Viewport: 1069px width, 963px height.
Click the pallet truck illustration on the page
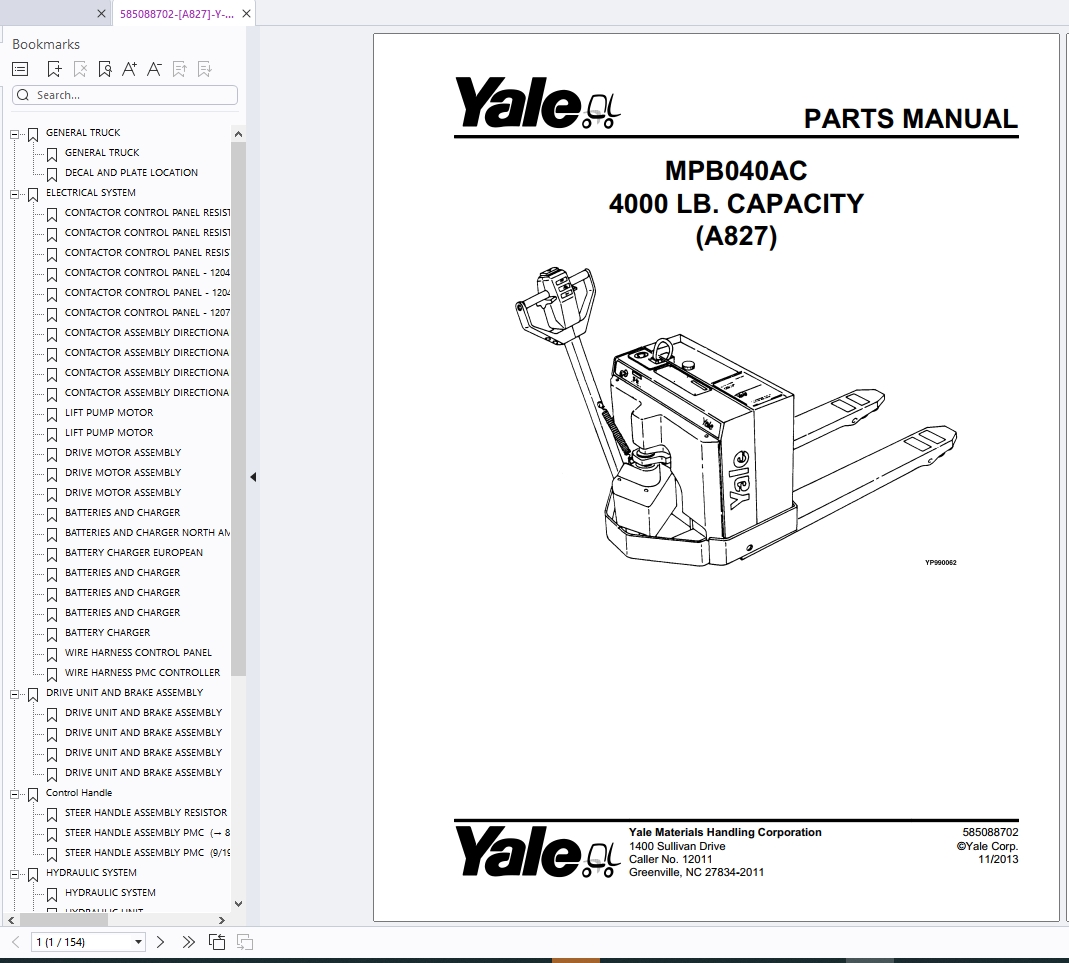click(736, 416)
